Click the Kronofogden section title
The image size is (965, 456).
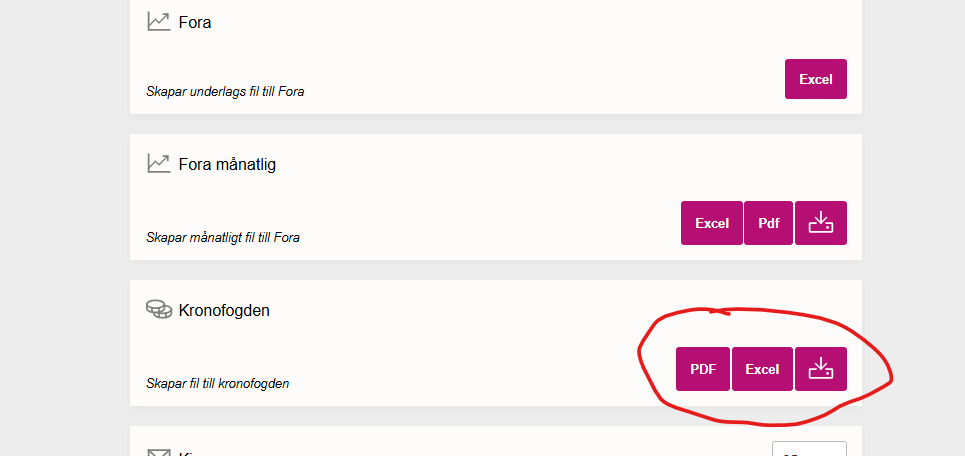pos(224,311)
